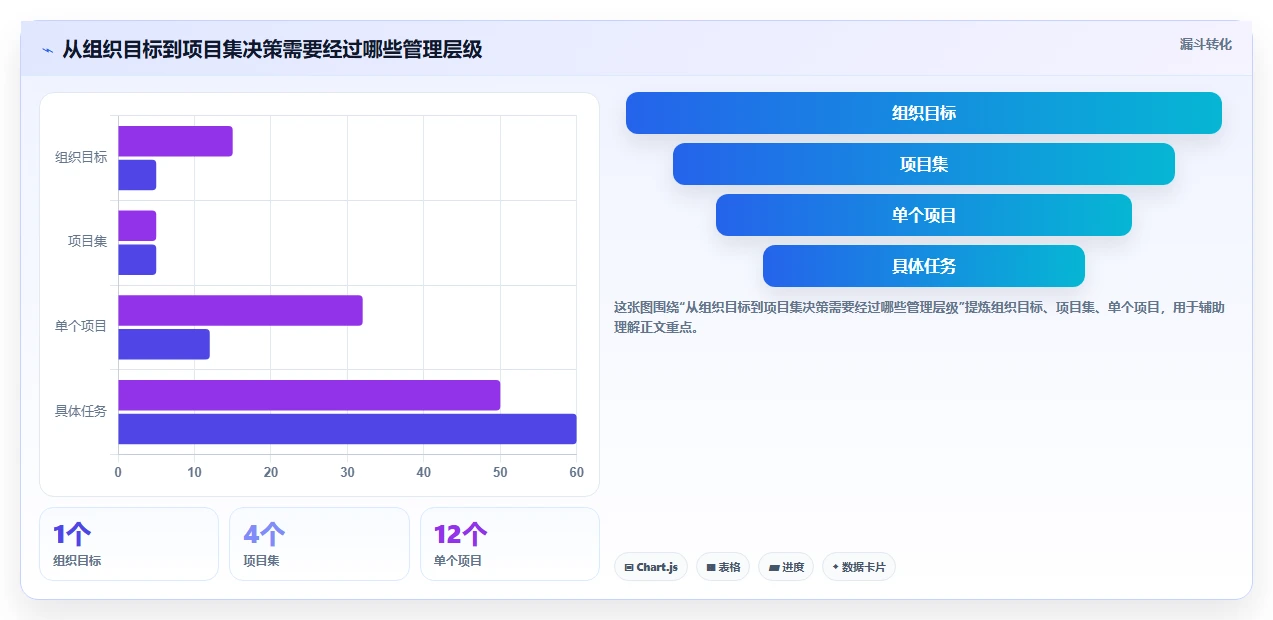Viewport: 1273px width, 620px height.
Task: Click the 进度 tag icon
Action: pos(774,567)
